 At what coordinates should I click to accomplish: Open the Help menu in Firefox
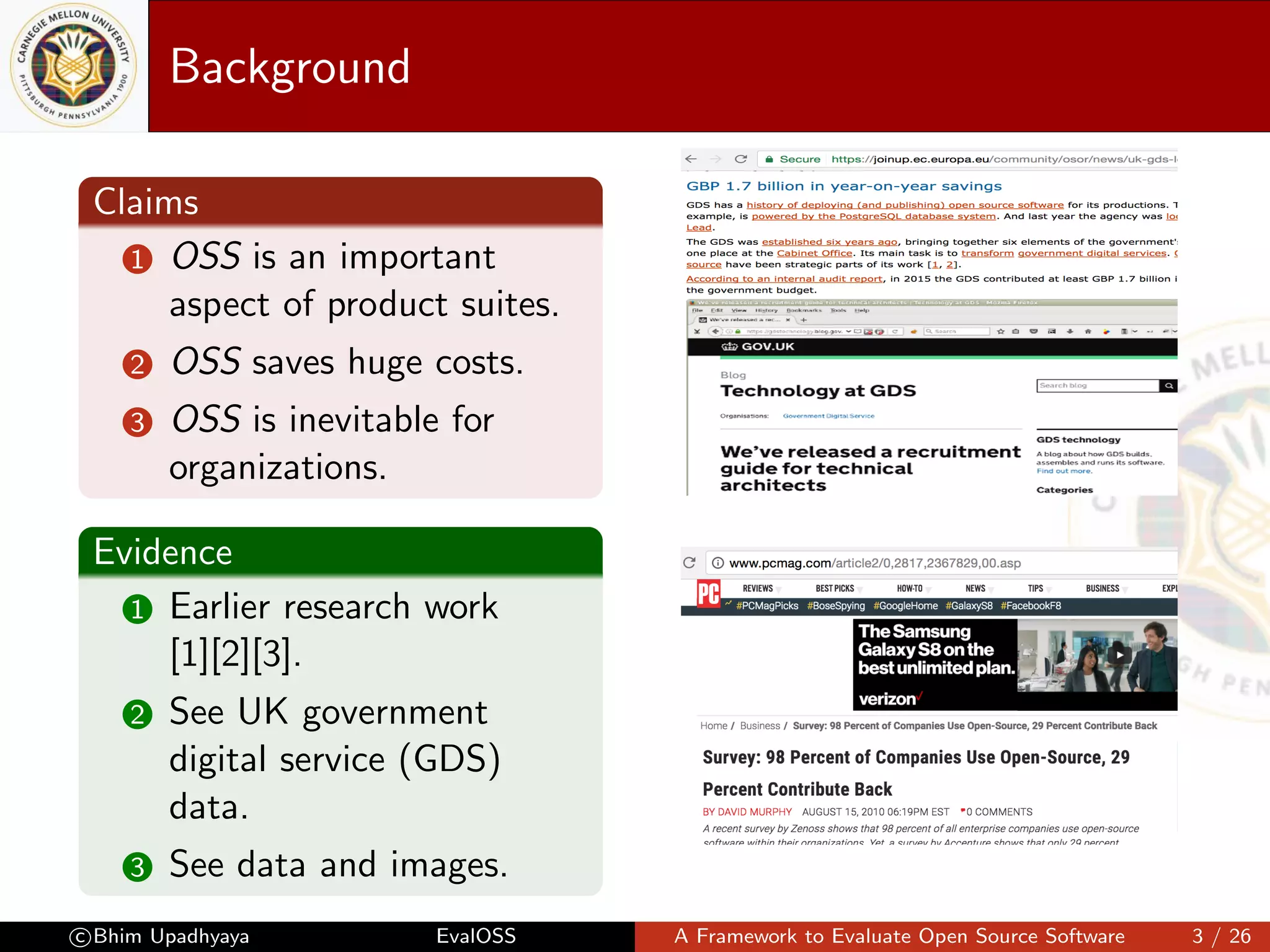862,310
